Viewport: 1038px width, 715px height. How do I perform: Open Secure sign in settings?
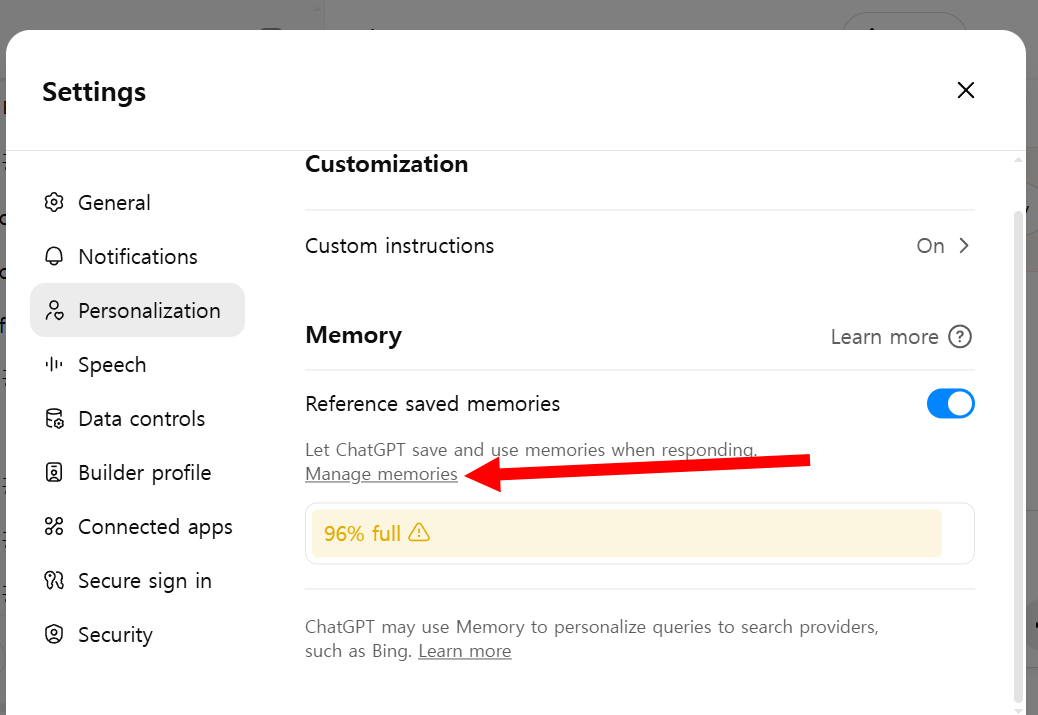coord(138,581)
